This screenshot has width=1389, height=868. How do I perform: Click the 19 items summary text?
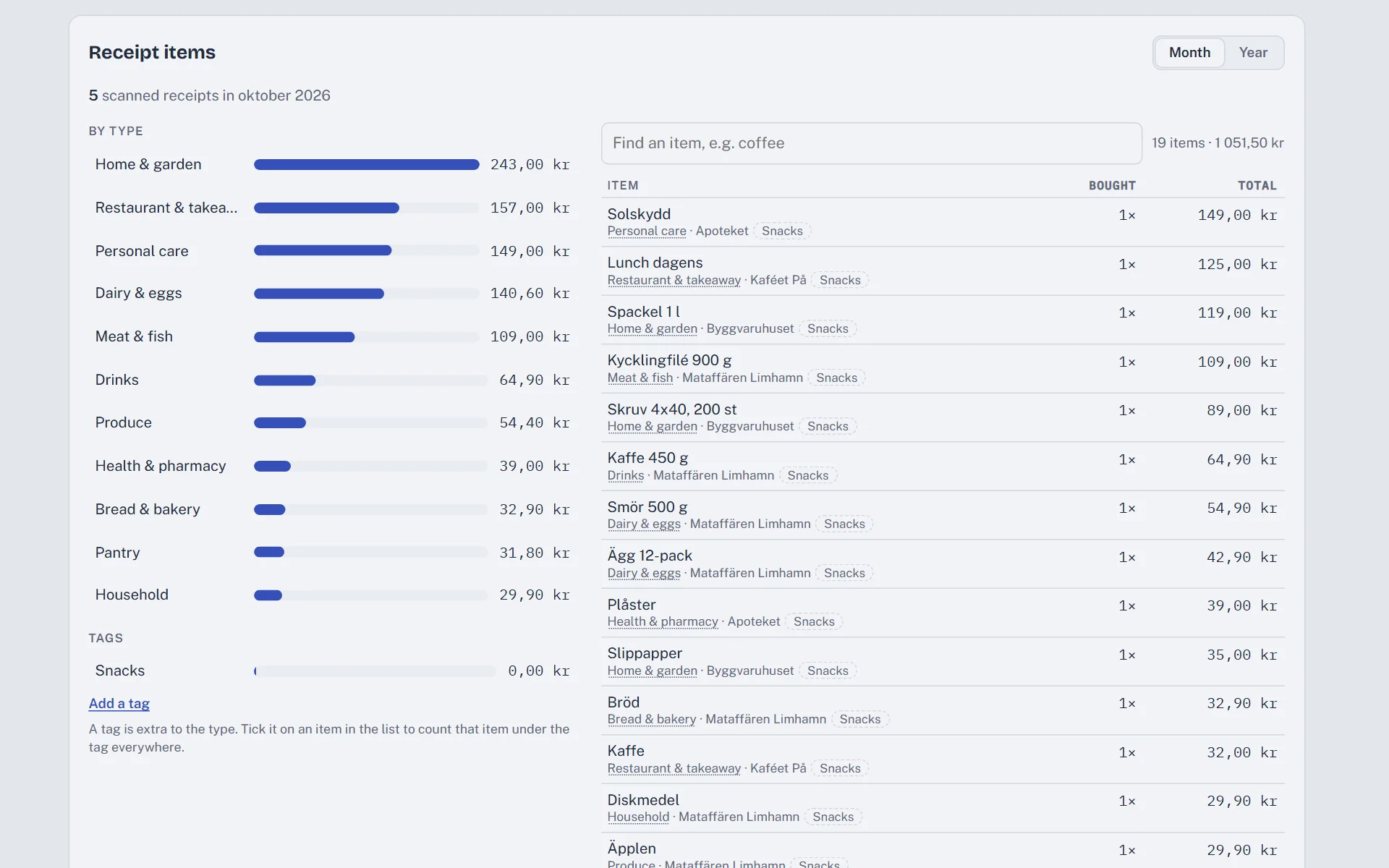tap(1218, 143)
